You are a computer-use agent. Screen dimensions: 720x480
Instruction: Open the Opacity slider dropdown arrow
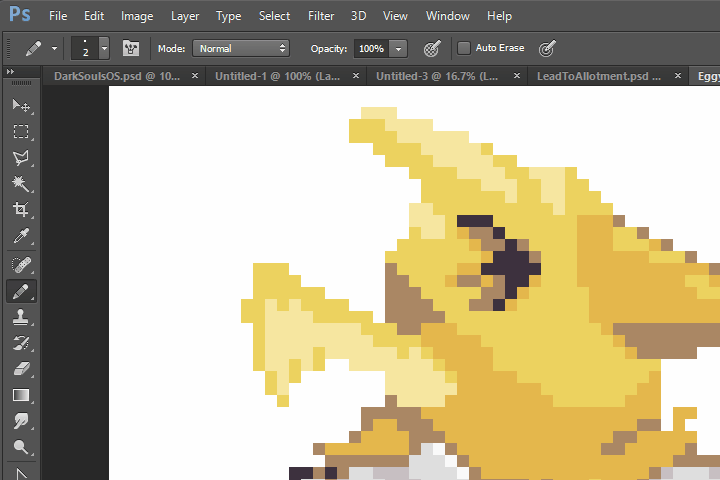398,48
